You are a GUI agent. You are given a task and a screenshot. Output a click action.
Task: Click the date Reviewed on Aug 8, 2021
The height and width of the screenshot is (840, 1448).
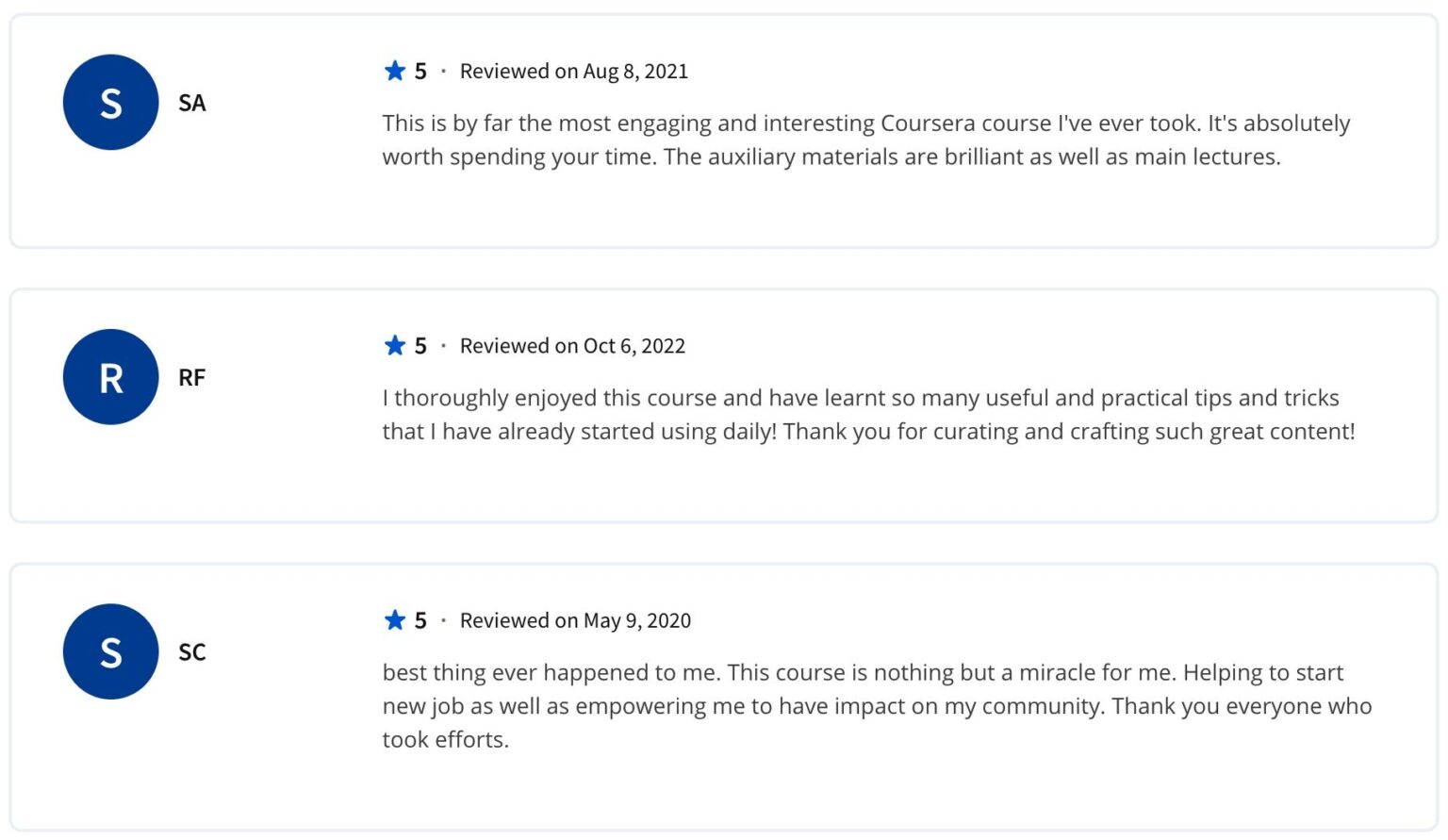click(574, 72)
